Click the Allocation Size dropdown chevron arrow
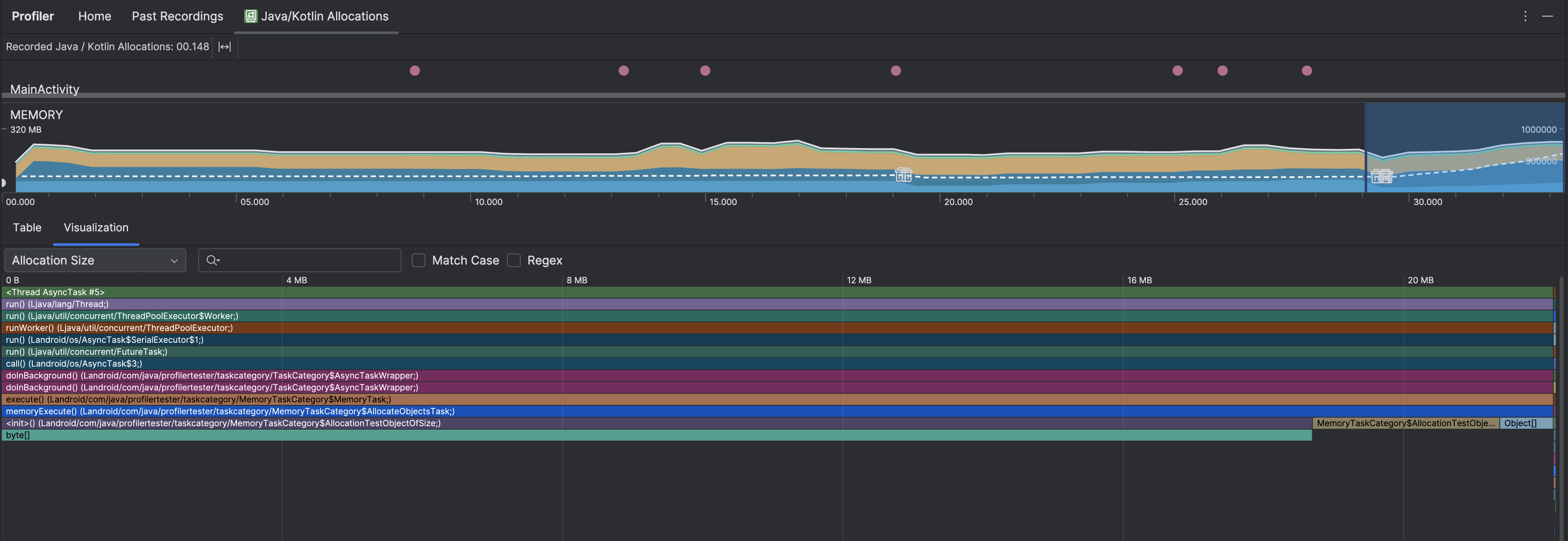The image size is (1568, 541). [x=174, y=261]
